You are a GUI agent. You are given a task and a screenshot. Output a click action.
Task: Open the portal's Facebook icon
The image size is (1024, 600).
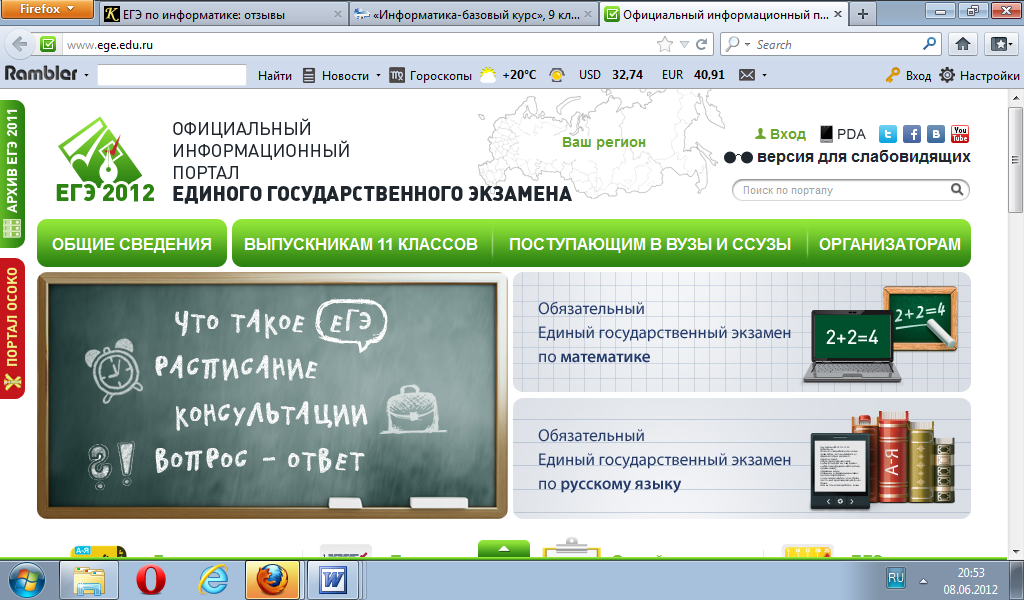click(x=912, y=134)
